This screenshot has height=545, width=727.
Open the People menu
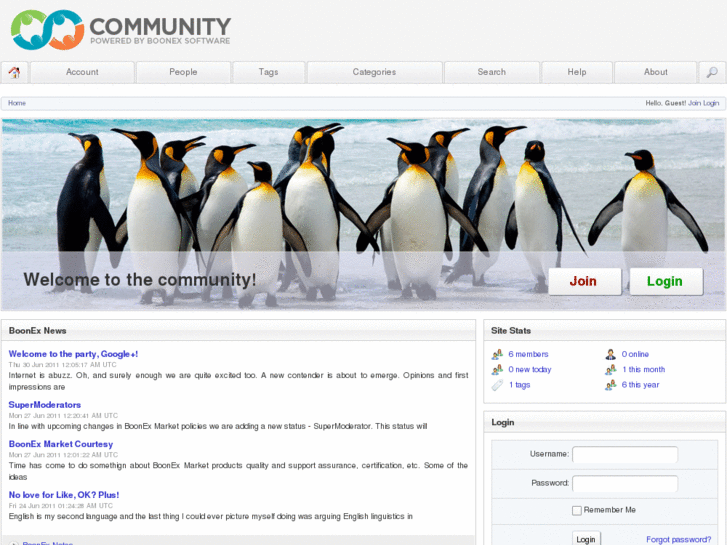pos(183,72)
